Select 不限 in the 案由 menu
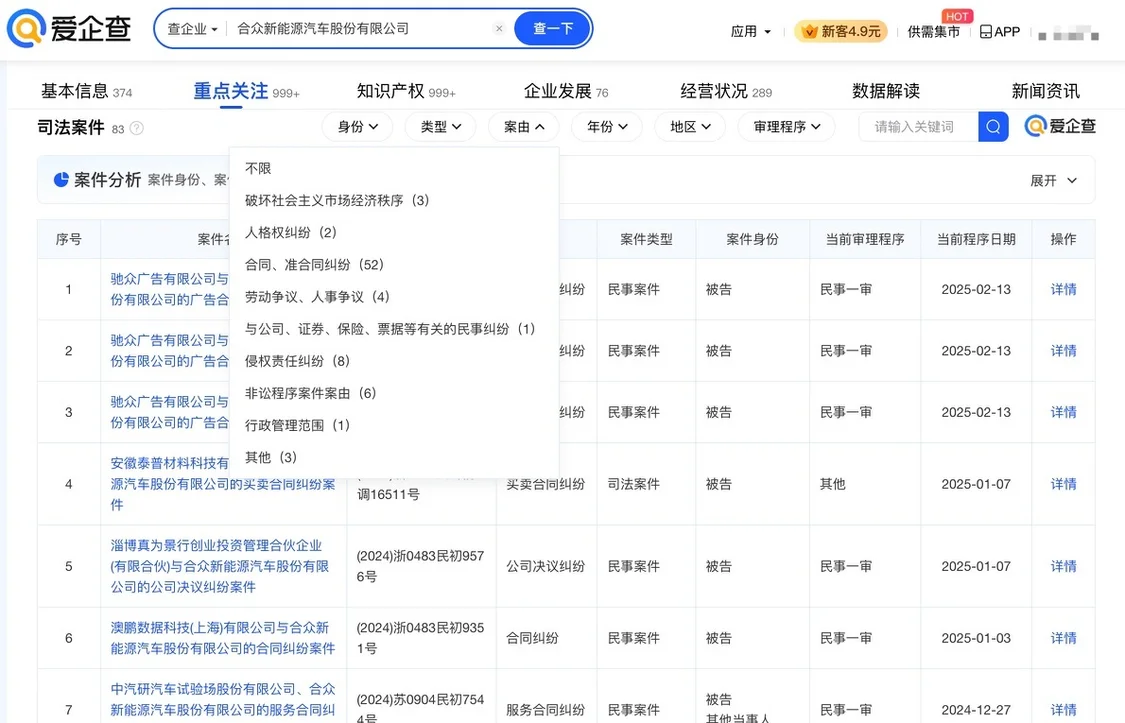 tap(258, 168)
